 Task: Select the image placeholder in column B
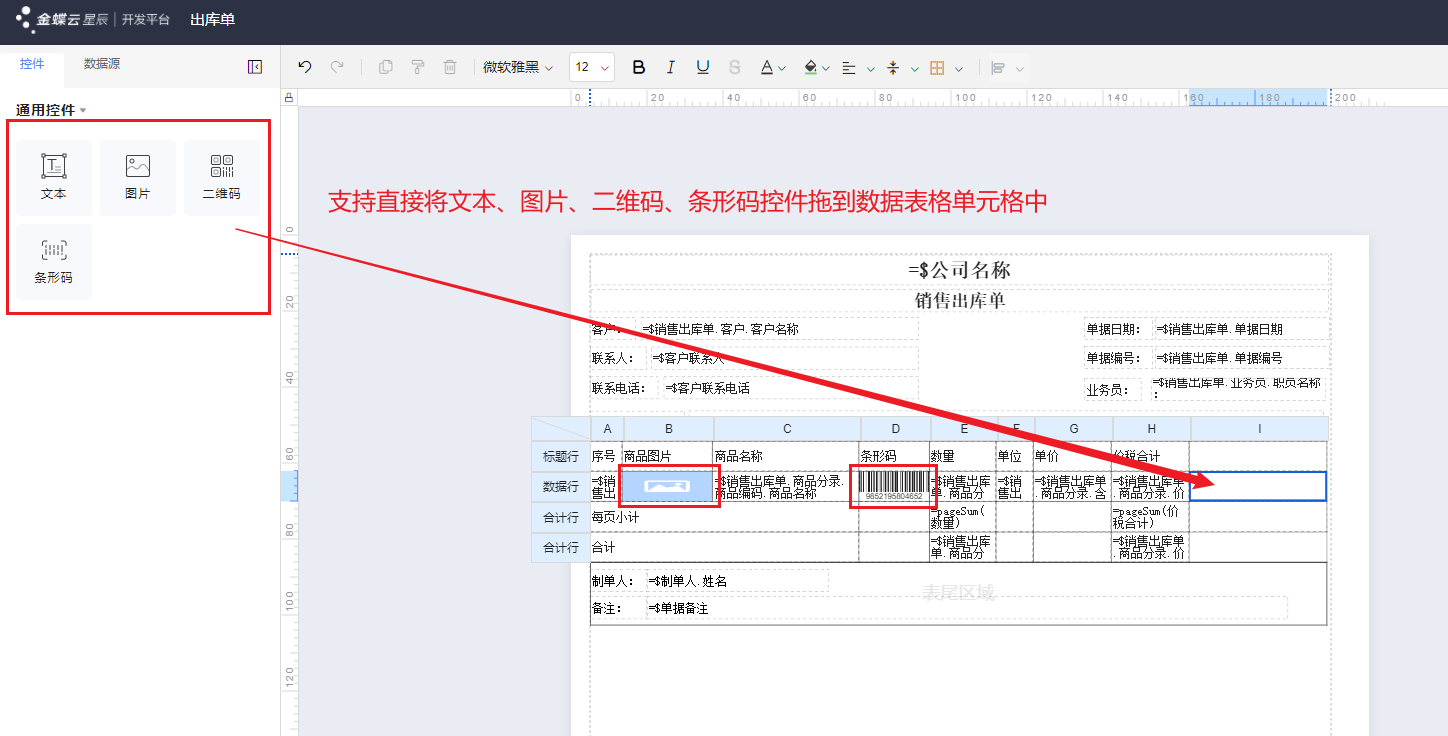pyautogui.click(x=668, y=486)
